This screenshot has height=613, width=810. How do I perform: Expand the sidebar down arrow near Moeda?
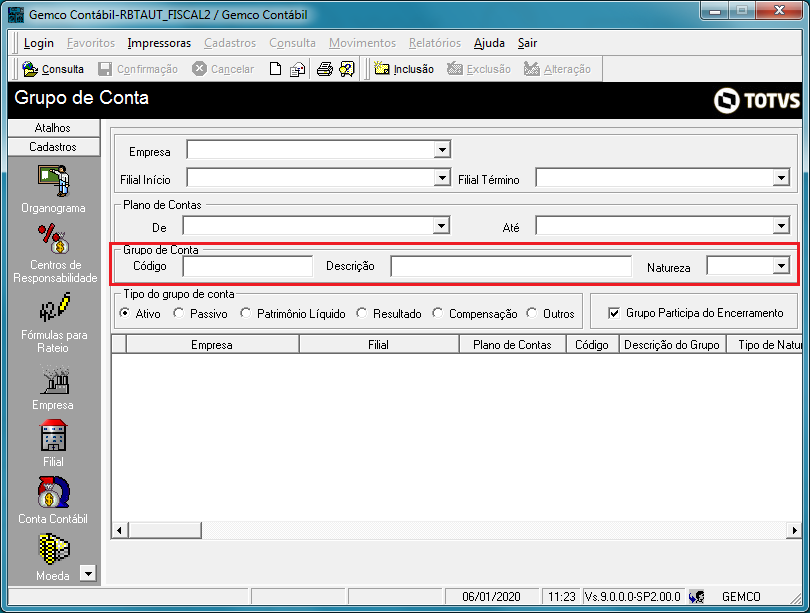[88, 573]
